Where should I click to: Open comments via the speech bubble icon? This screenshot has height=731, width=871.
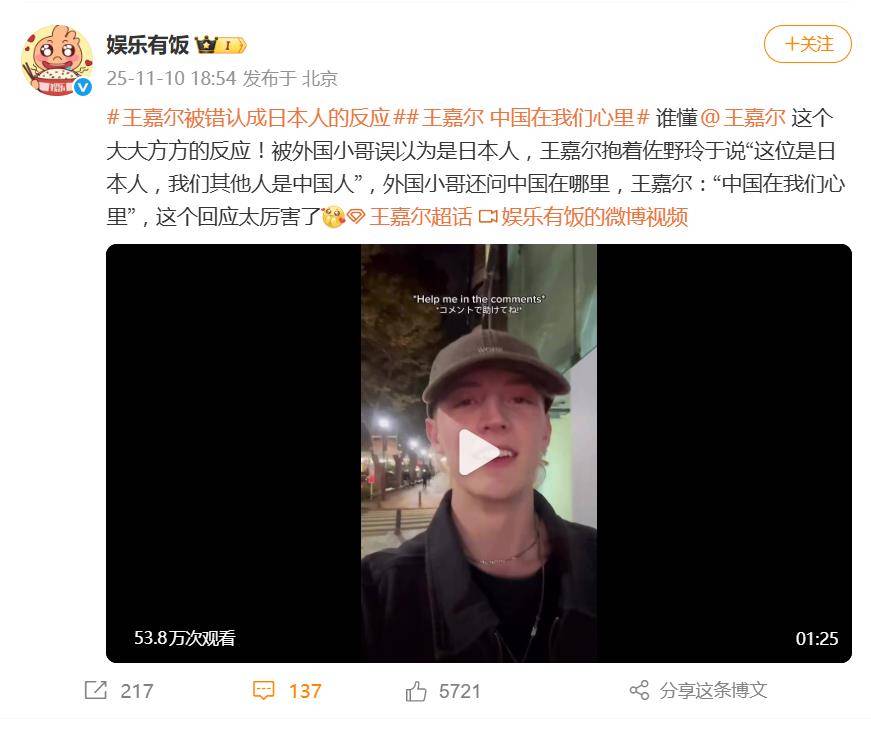(x=263, y=690)
